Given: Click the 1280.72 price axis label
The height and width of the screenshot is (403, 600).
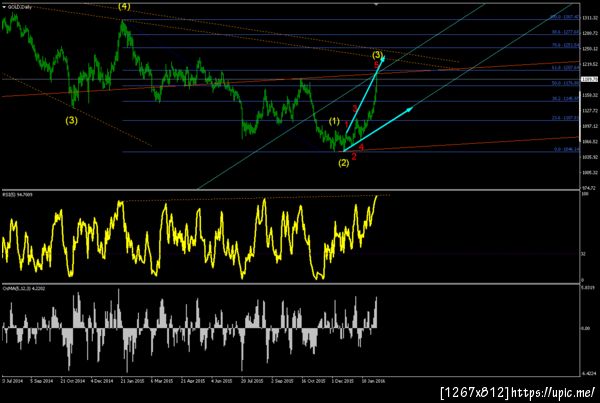Looking at the screenshot, I should (590, 33).
